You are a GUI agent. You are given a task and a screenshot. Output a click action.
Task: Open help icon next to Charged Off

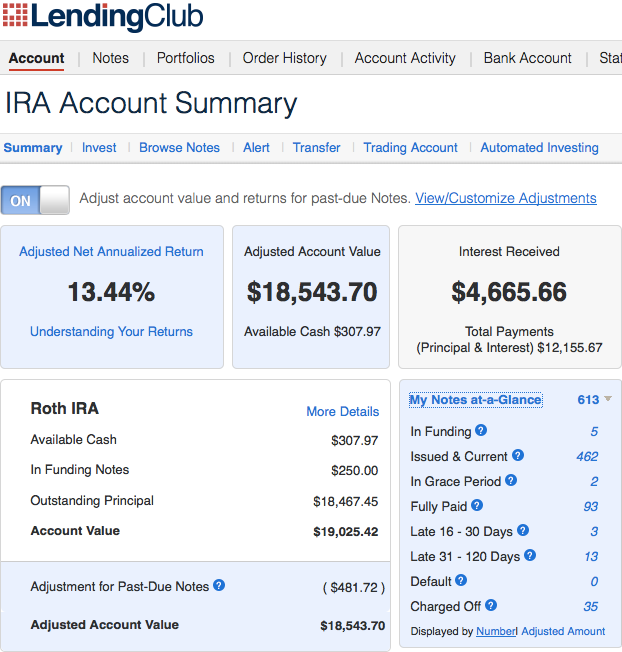pos(491,605)
